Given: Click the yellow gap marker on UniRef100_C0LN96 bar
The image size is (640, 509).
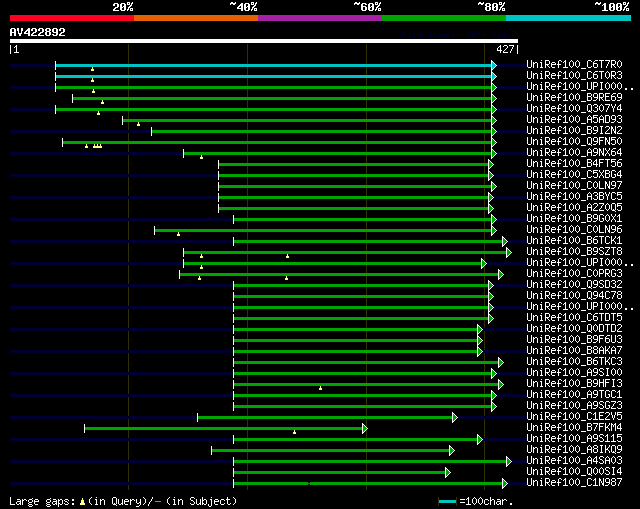Looking at the screenshot, I should tap(178, 234).
